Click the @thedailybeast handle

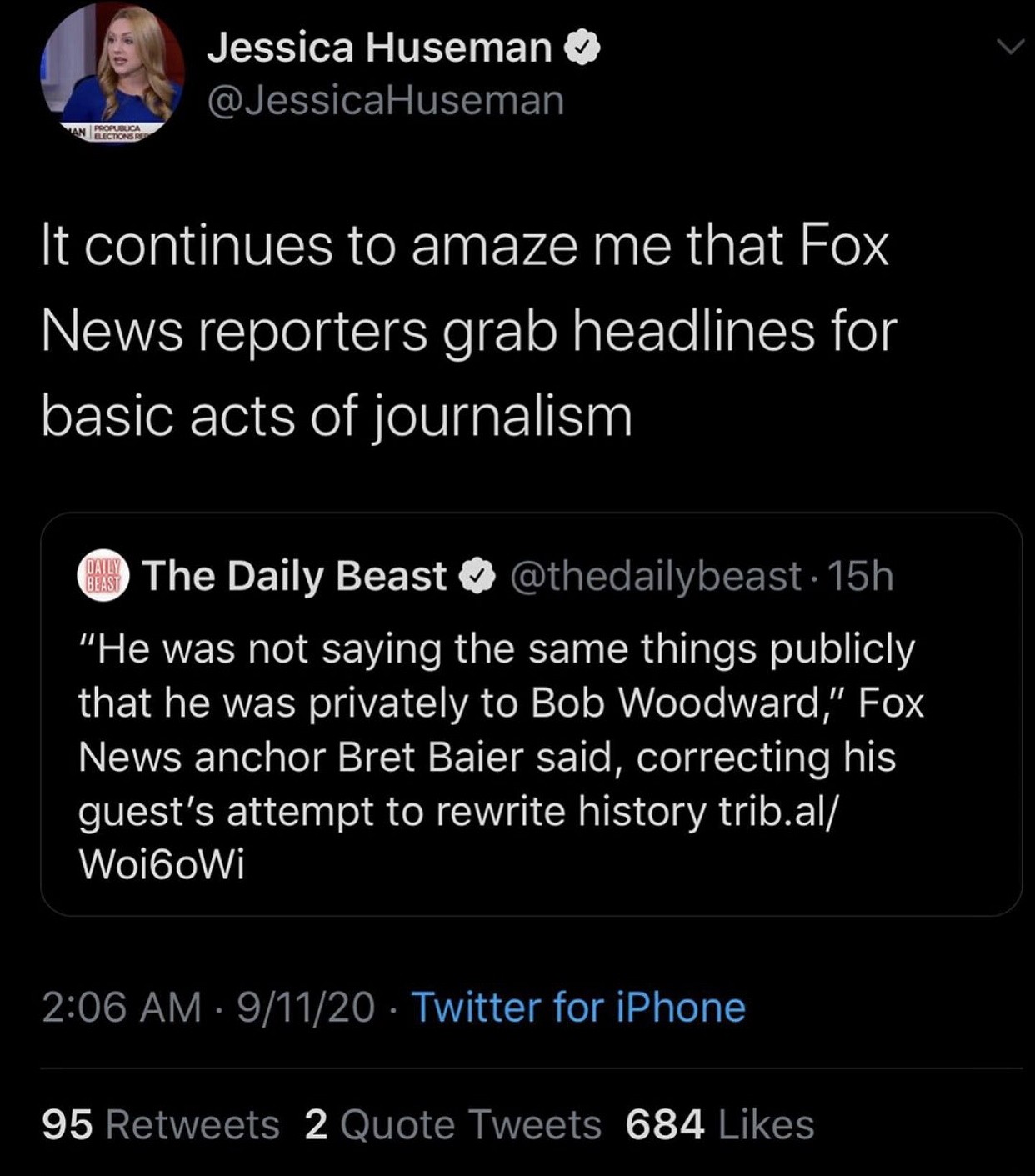pos(654,577)
